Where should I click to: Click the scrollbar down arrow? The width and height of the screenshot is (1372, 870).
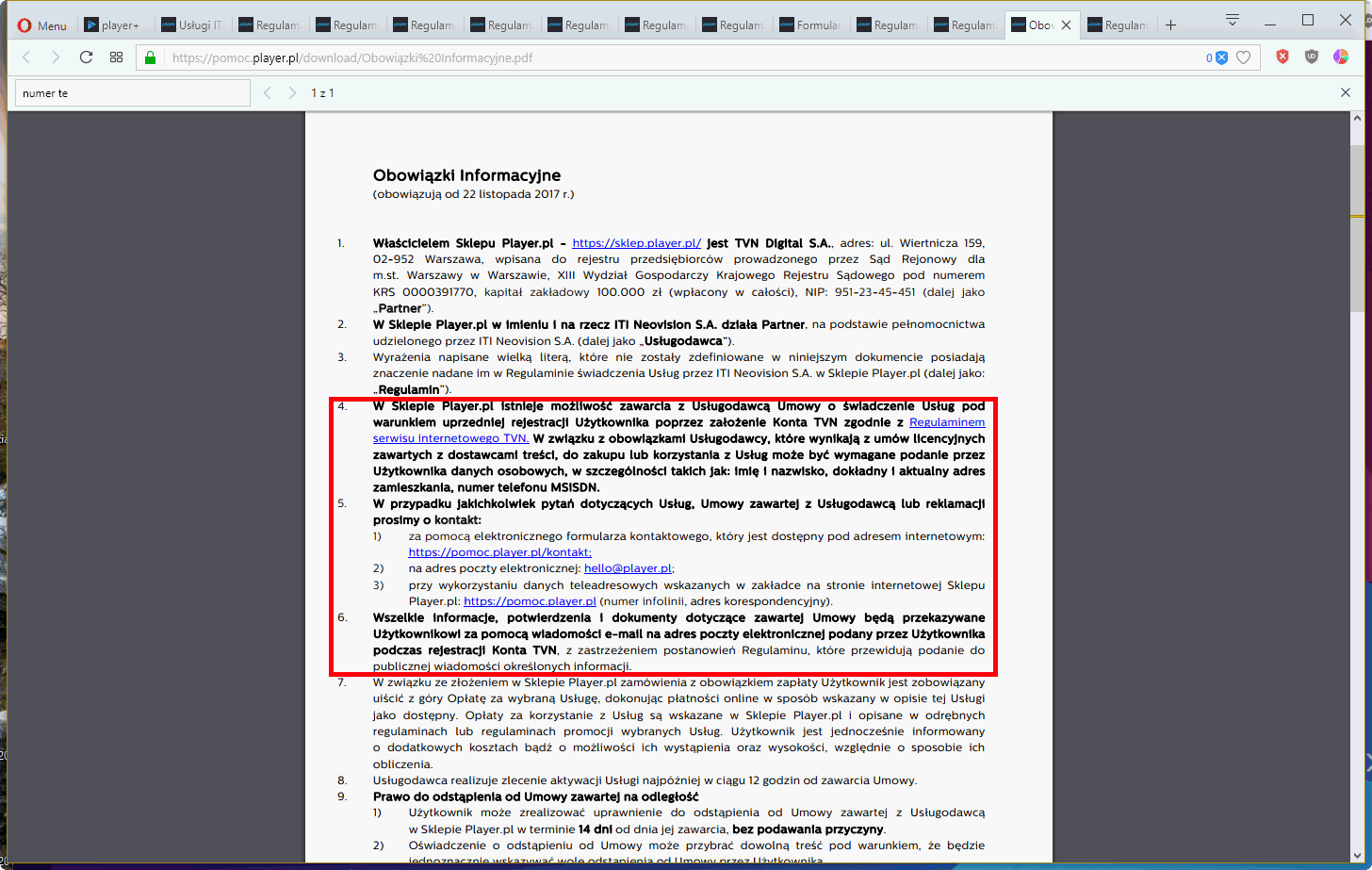(1357, 855)
